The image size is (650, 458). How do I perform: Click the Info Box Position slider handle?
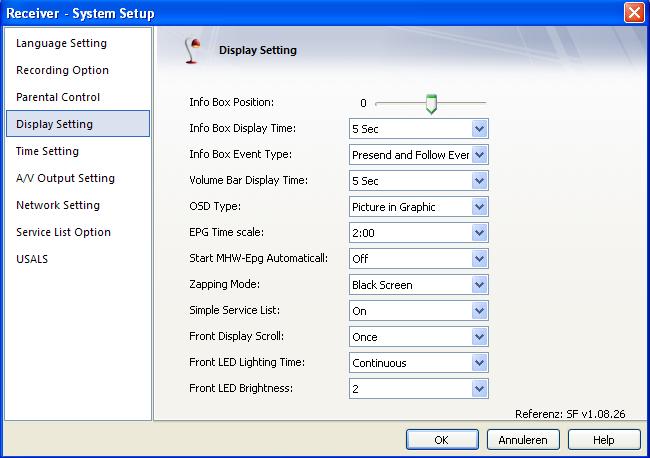pos(431,104)
